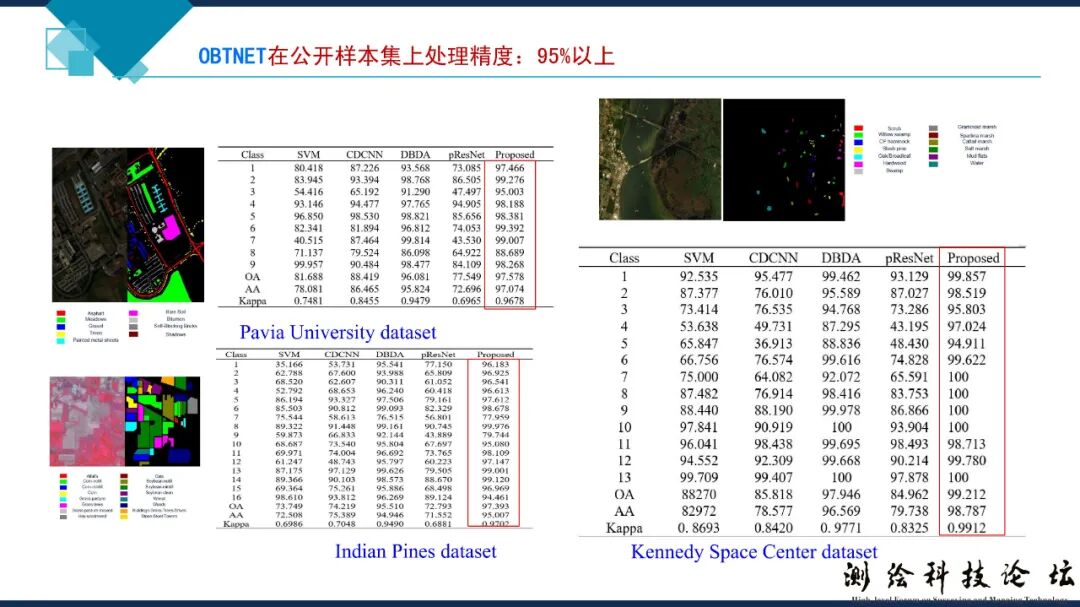Click 'pResNet' header in Pavia University table
The image size is (1080, 607).
[466, 155]
